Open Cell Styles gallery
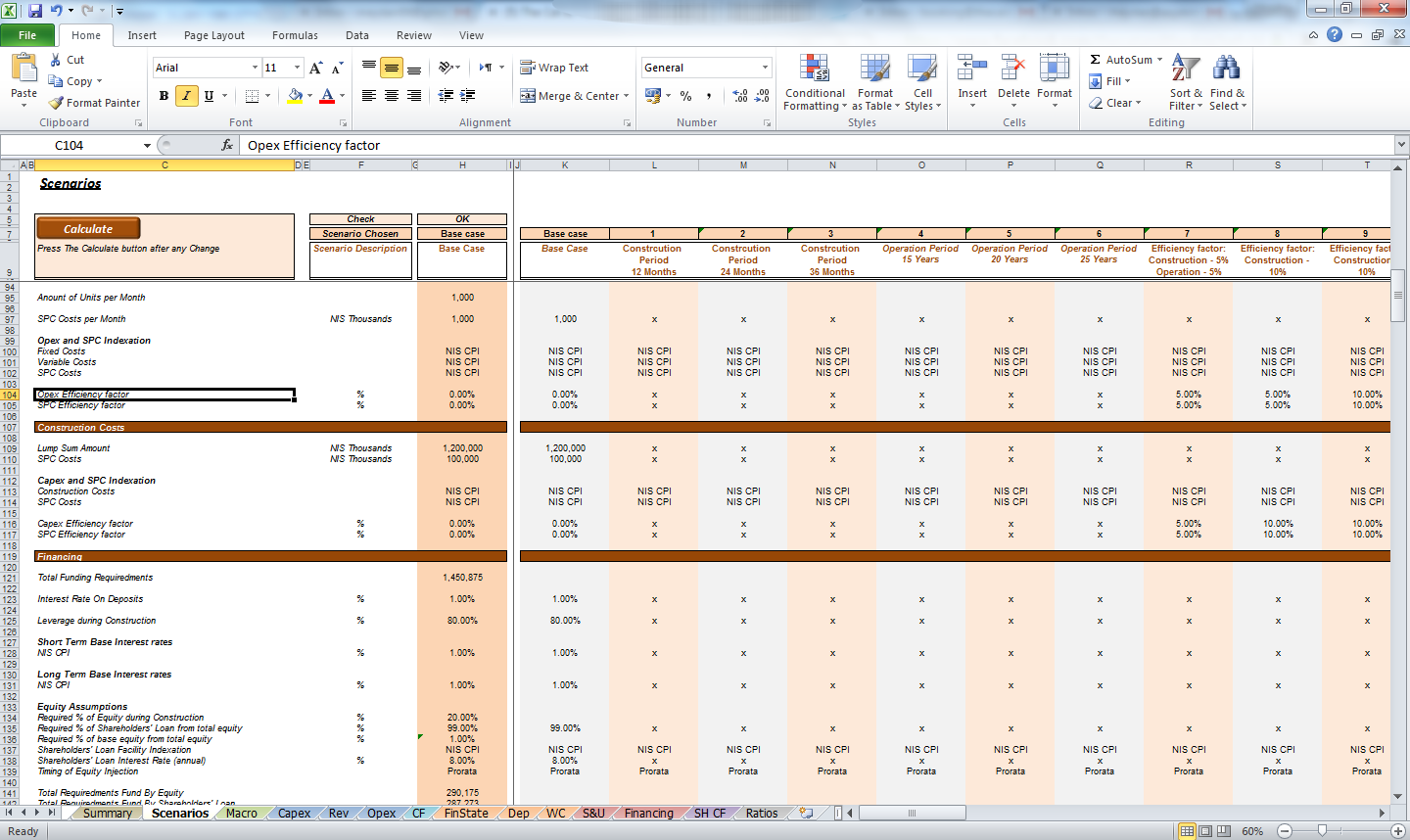 point(922,83)
